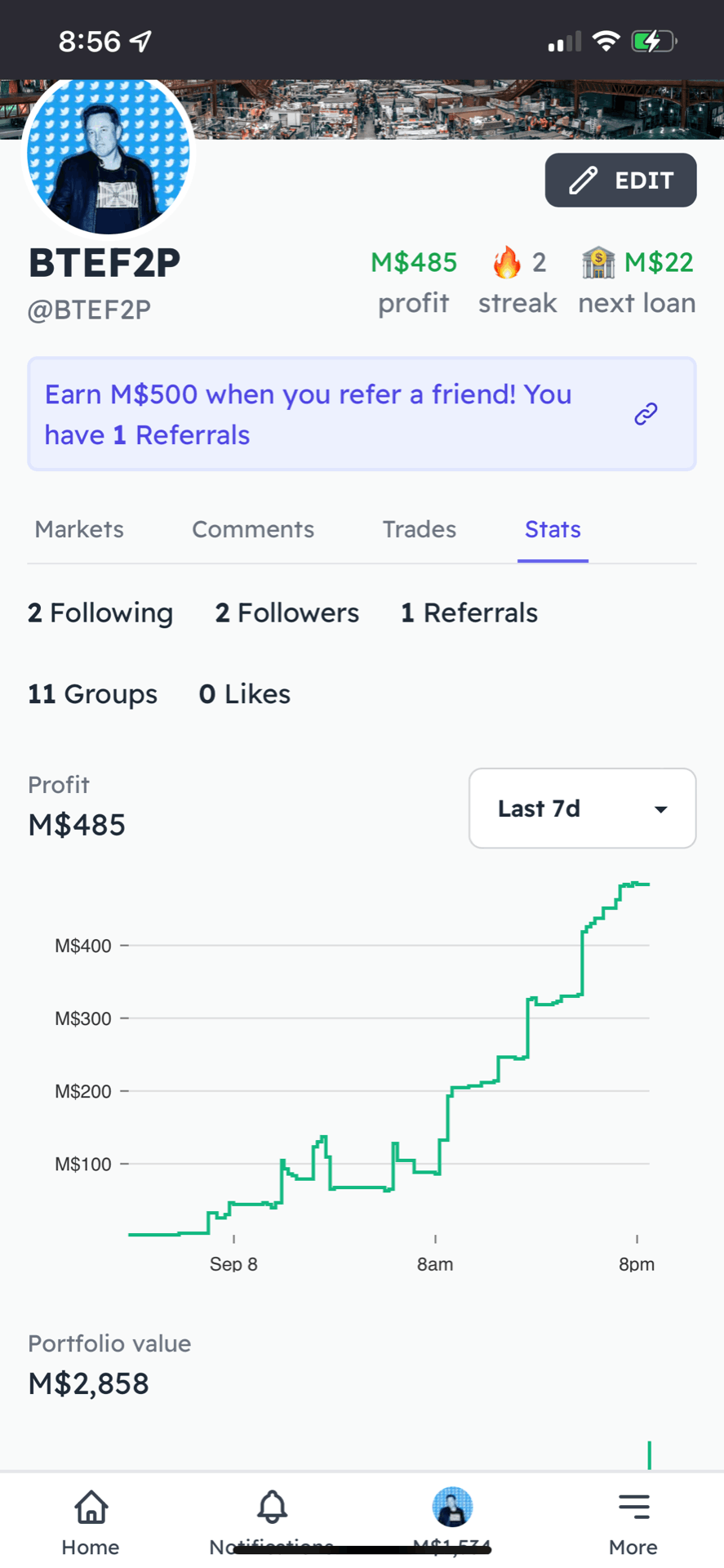Click the pencil EDIT button
Viewport: 724px width, 1568px height.
(x=620, y=180)
